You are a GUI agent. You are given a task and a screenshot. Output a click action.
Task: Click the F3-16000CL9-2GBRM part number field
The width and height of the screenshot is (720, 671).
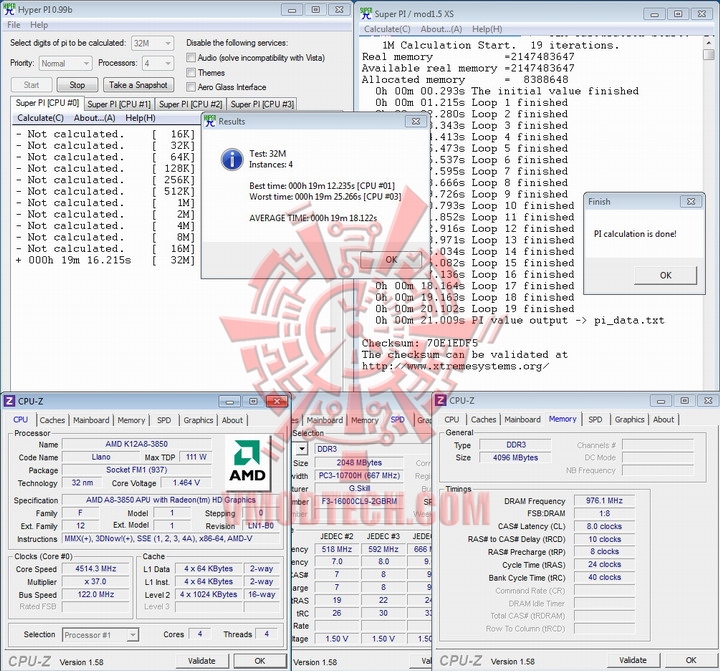359,502
